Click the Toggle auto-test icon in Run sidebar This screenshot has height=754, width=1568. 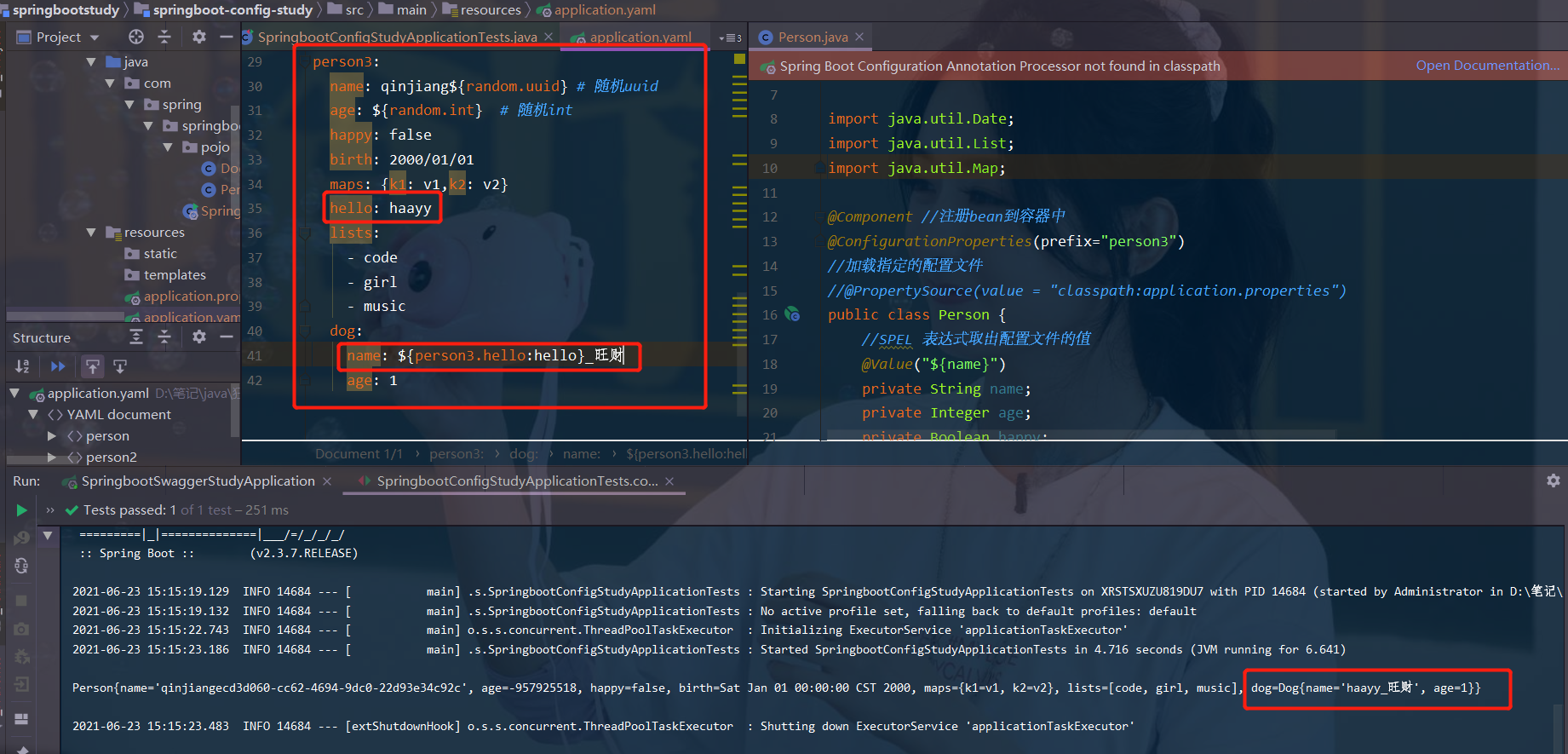coord(21,566)
